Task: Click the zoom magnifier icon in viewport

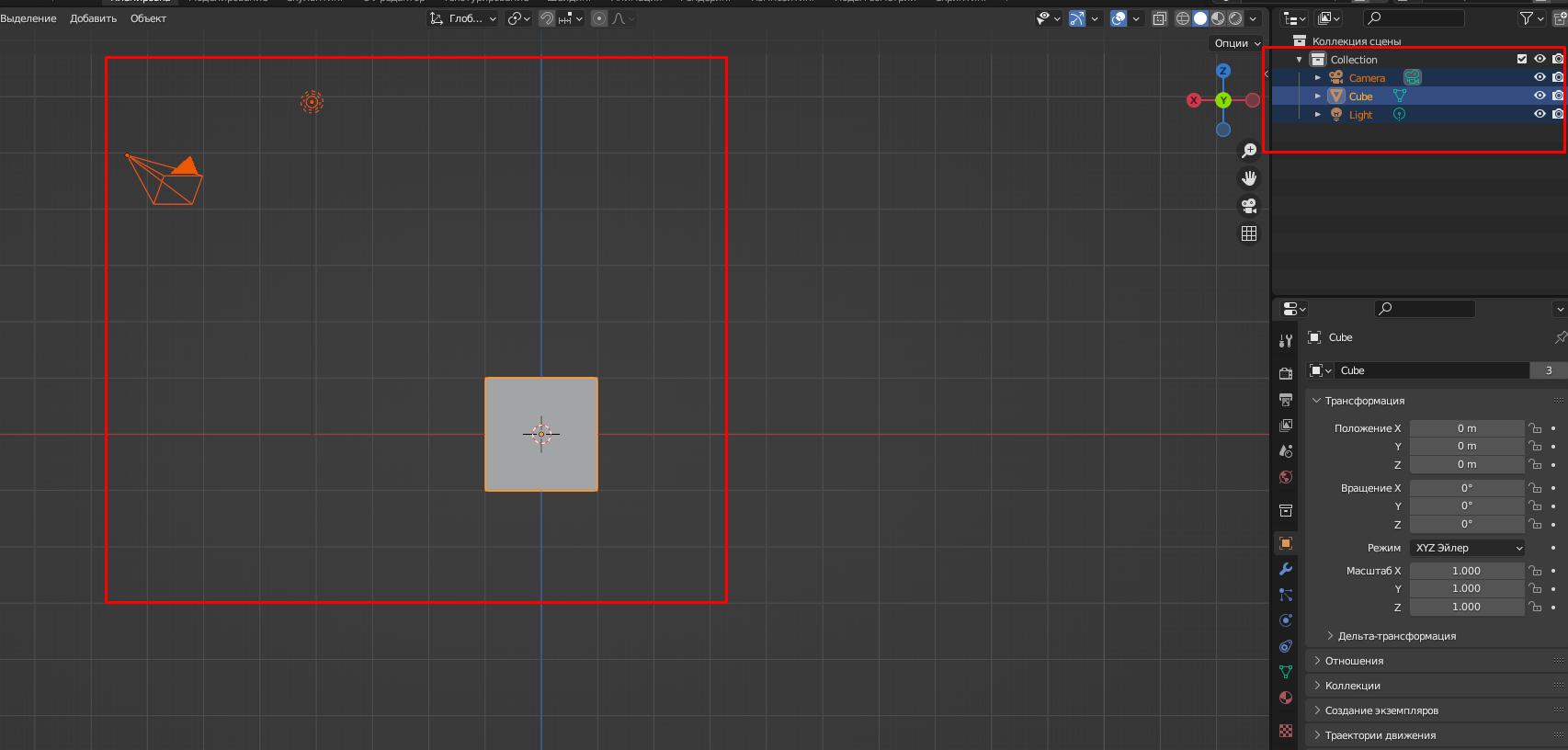Action: [x=1249, y=151]
